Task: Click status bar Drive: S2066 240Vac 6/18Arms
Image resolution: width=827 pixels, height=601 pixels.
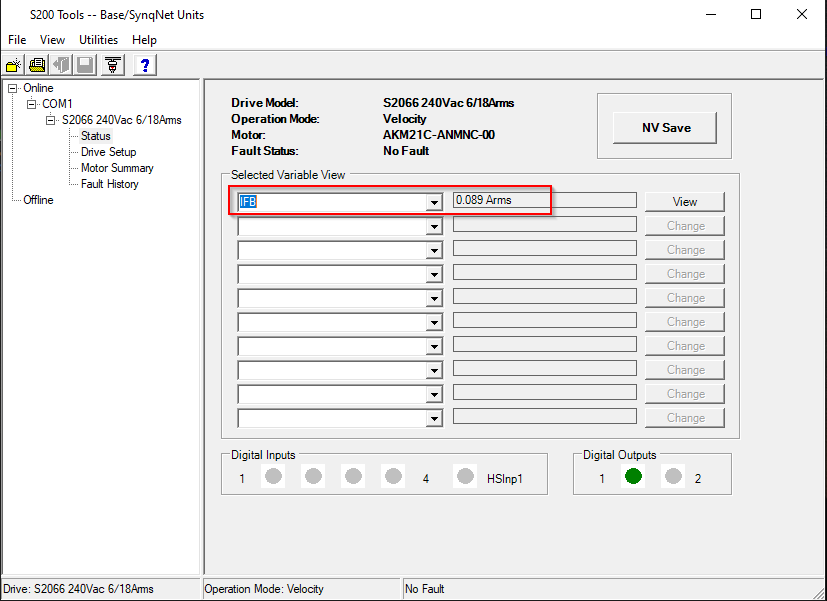Action: click(x=101, y=589)
